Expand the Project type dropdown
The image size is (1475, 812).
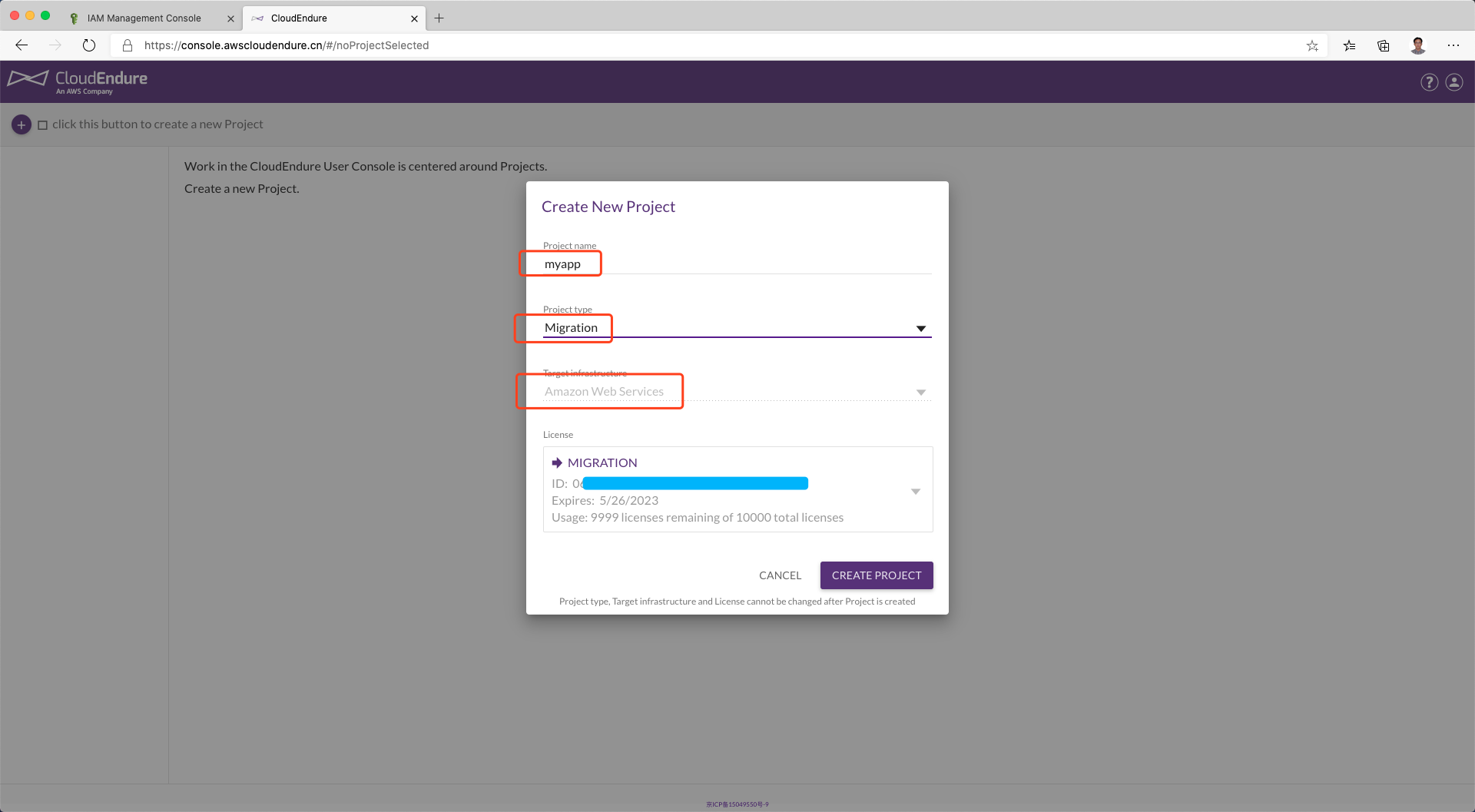[x=920, y=329]
